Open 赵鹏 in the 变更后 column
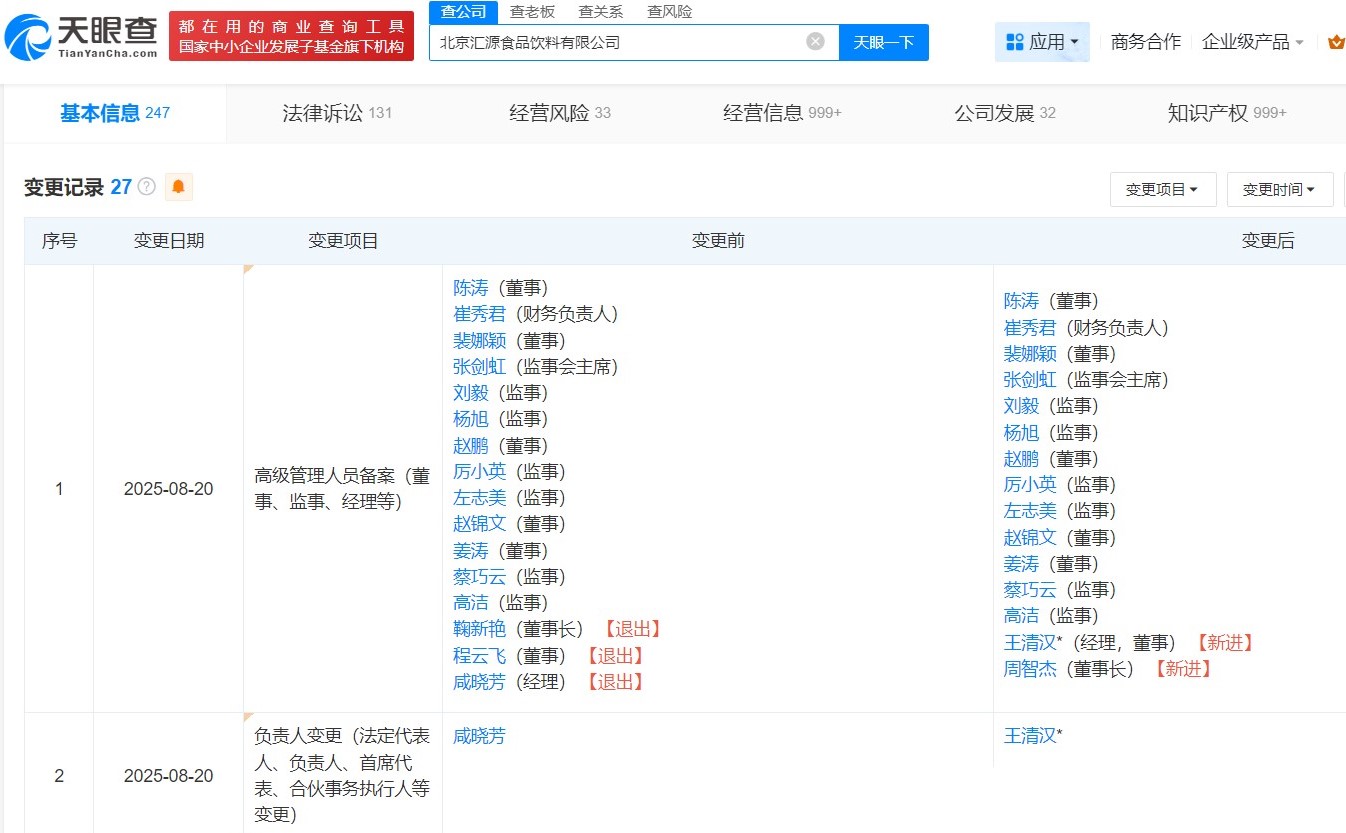This screenshot has width=1346, height=833. click(x=1021, y=459)
